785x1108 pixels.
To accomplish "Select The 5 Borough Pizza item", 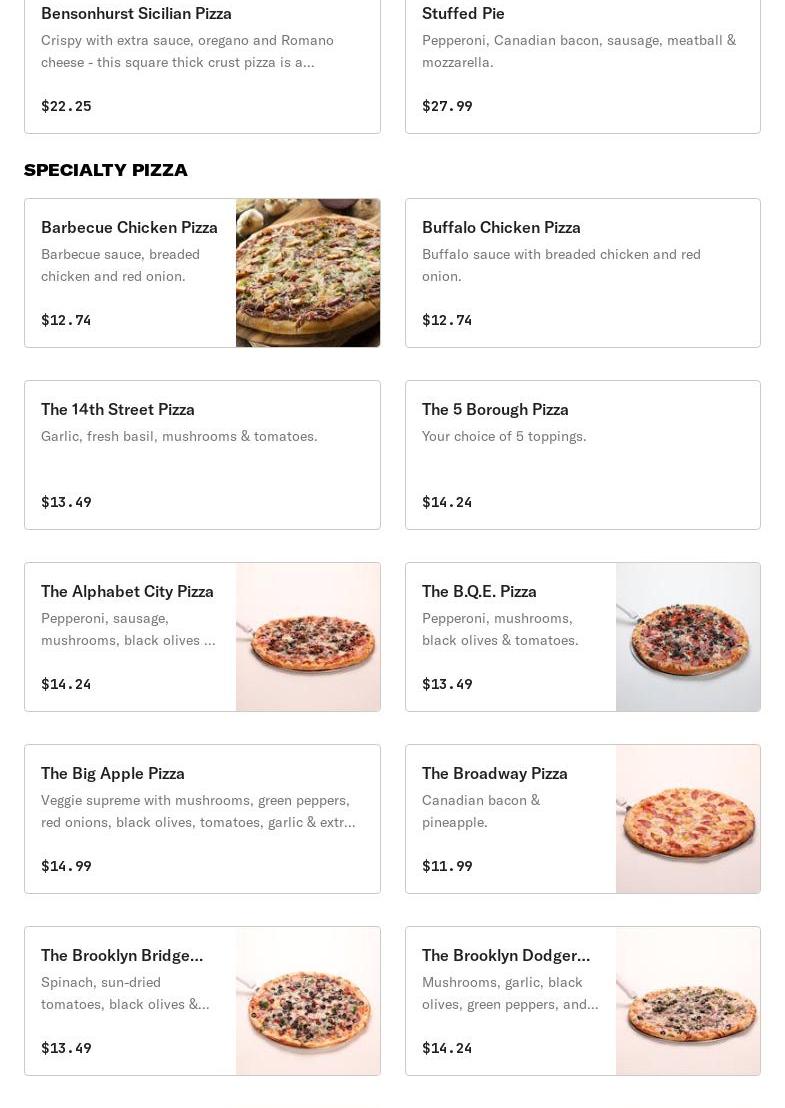I will pos(495,409).
